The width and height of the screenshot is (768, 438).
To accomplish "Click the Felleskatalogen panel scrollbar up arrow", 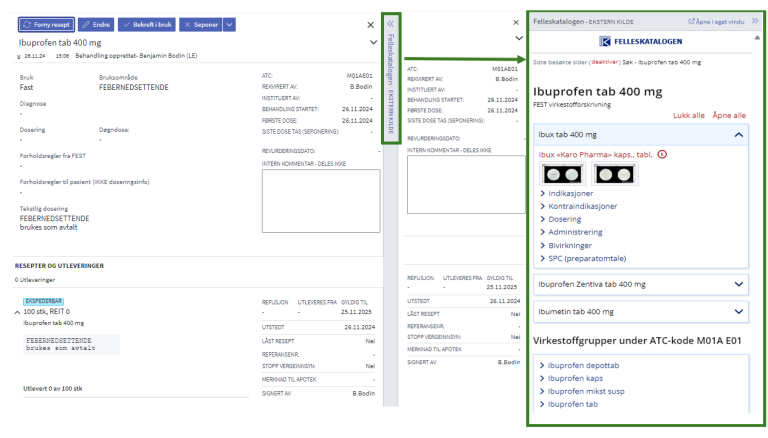I will pos(757,38).
